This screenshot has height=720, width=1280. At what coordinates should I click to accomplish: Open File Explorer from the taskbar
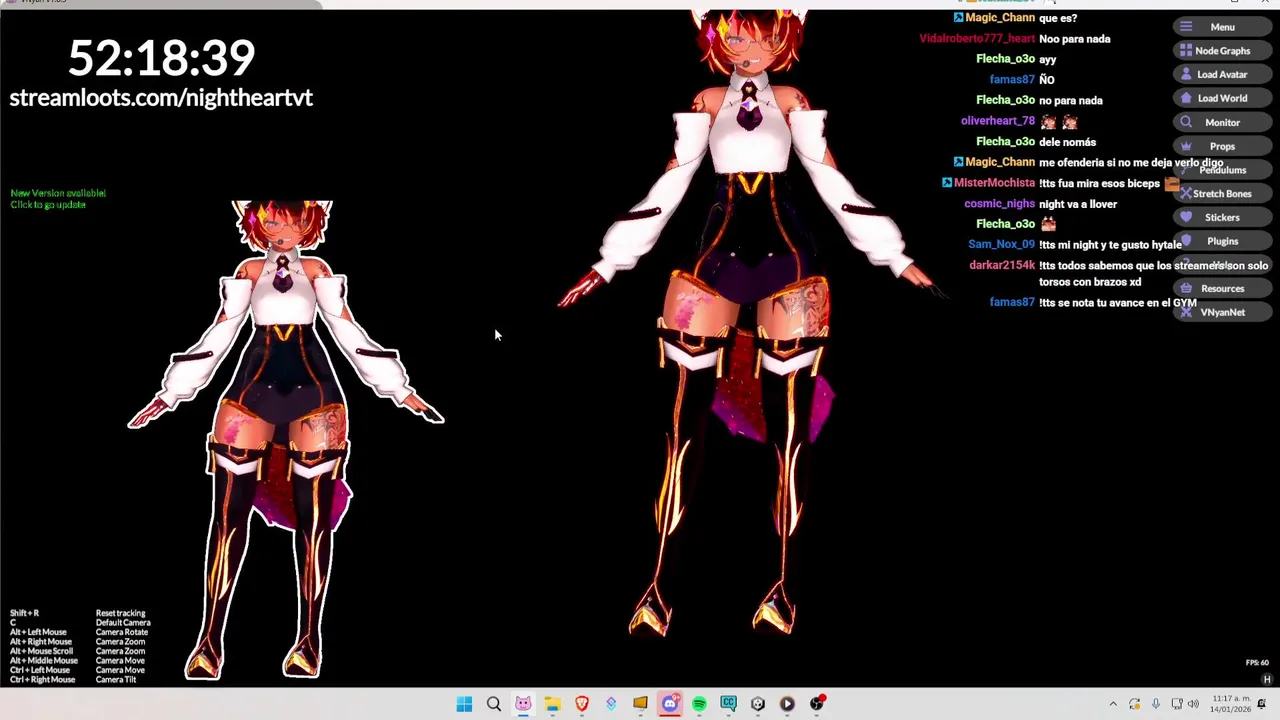coord(552,704)
